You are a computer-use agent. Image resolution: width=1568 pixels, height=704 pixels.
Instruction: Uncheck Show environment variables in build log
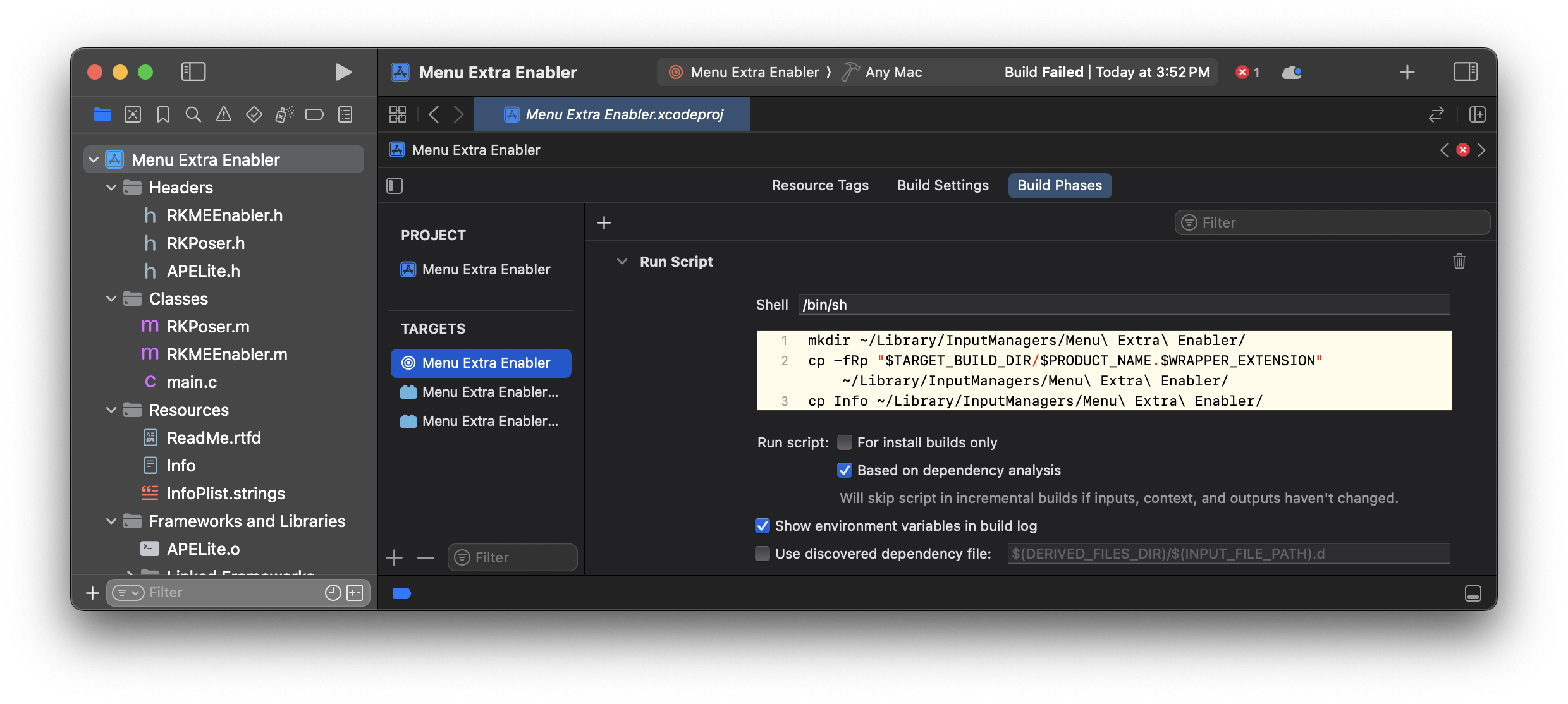[763, 526]
